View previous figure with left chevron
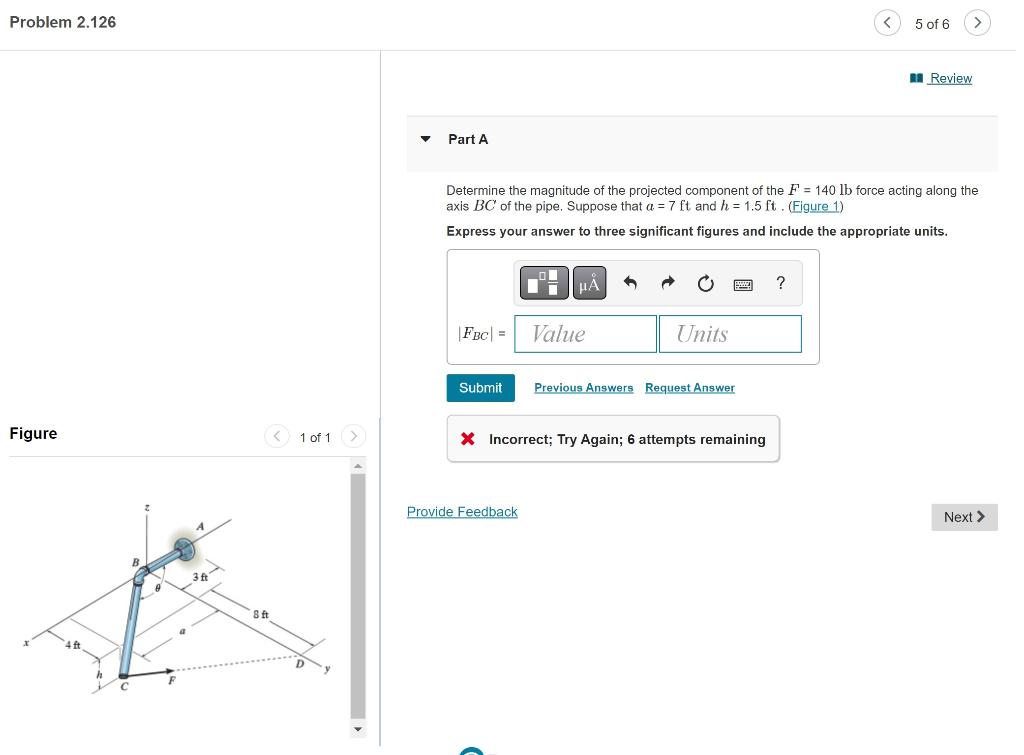1024x755 pixels. click(x=277, y=436)
